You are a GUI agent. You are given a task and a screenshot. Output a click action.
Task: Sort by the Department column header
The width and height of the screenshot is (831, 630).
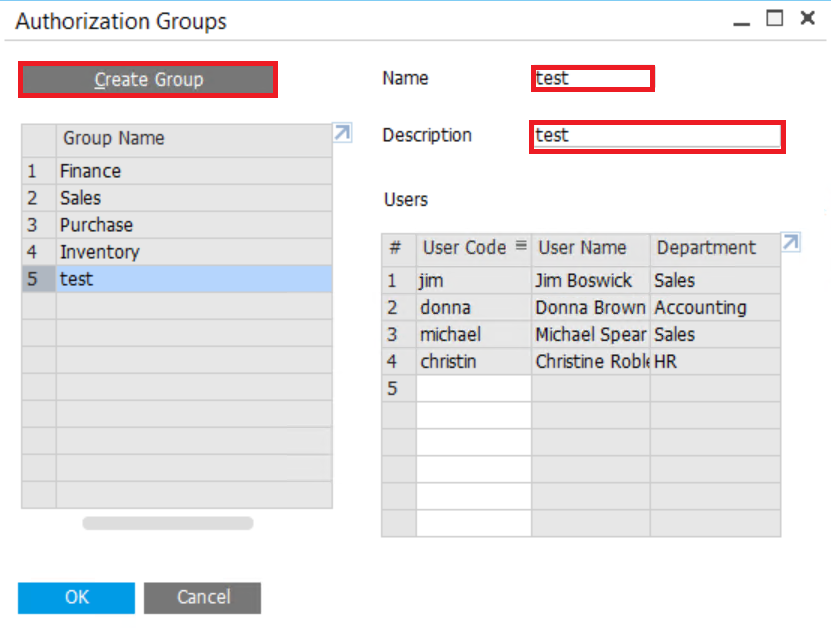click(x=706, y=247)
